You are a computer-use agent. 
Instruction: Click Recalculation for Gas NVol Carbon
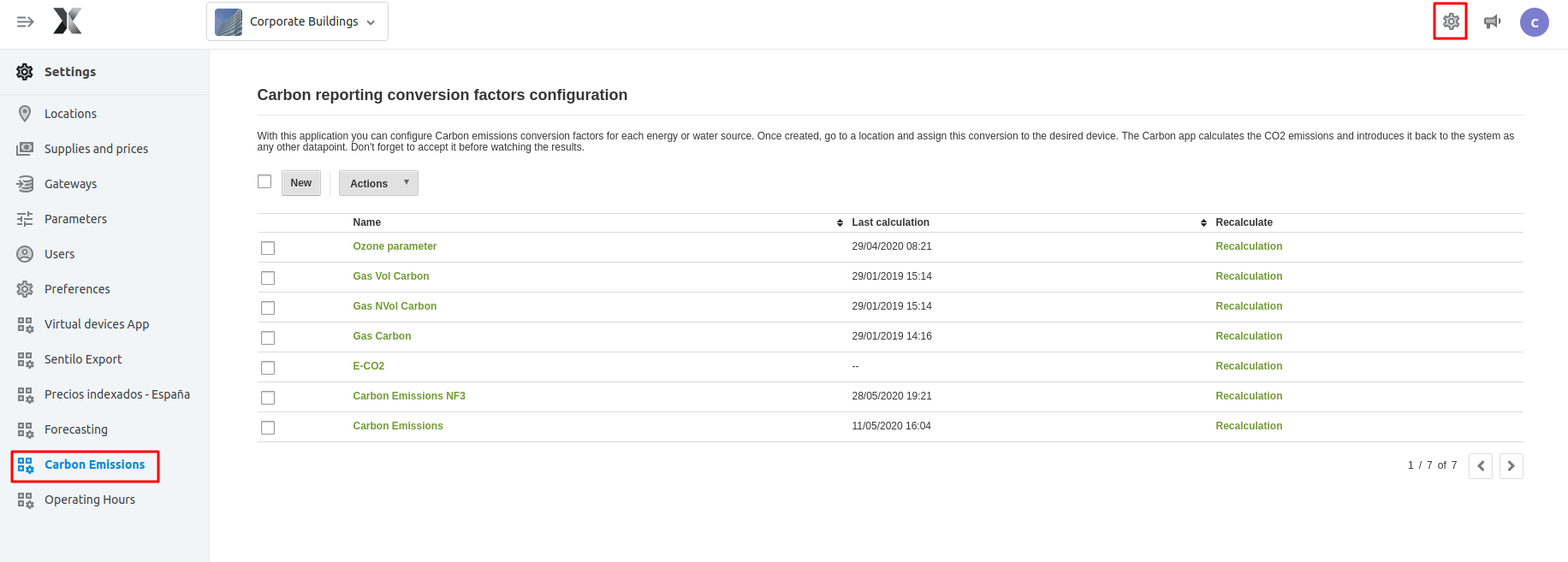tap(1249, 306)
